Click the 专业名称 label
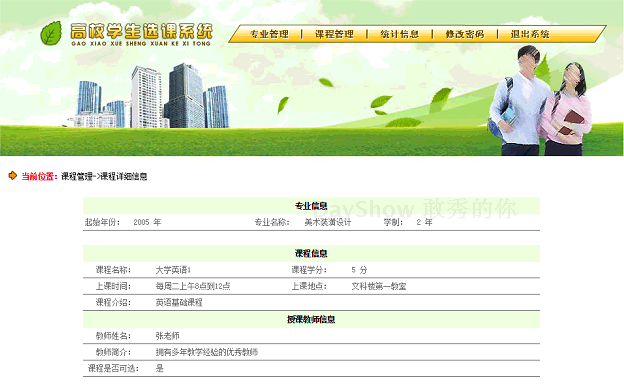 tap(272, 222)
